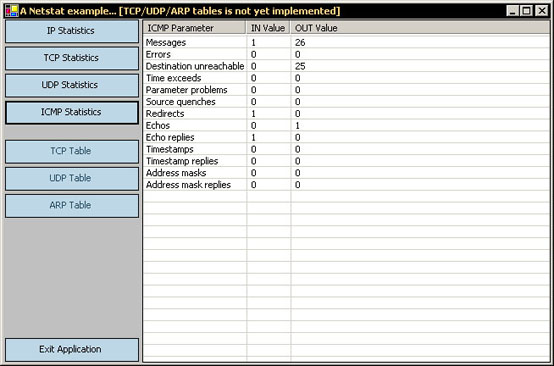Sort by OUT Value column header
This screenshot has width=554, height=366.
click(x=420, y=28)
